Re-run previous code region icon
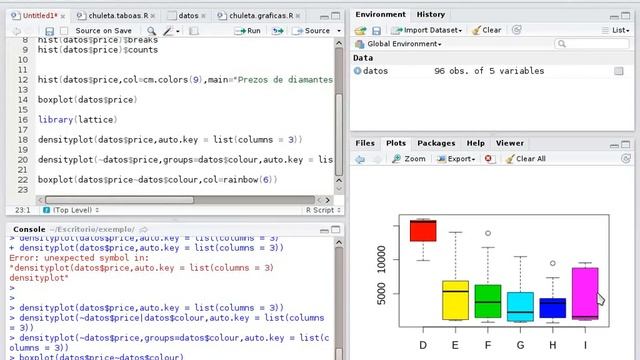Image resolution: width=640 pixels, height=360 pixels. tap(278, 31)
